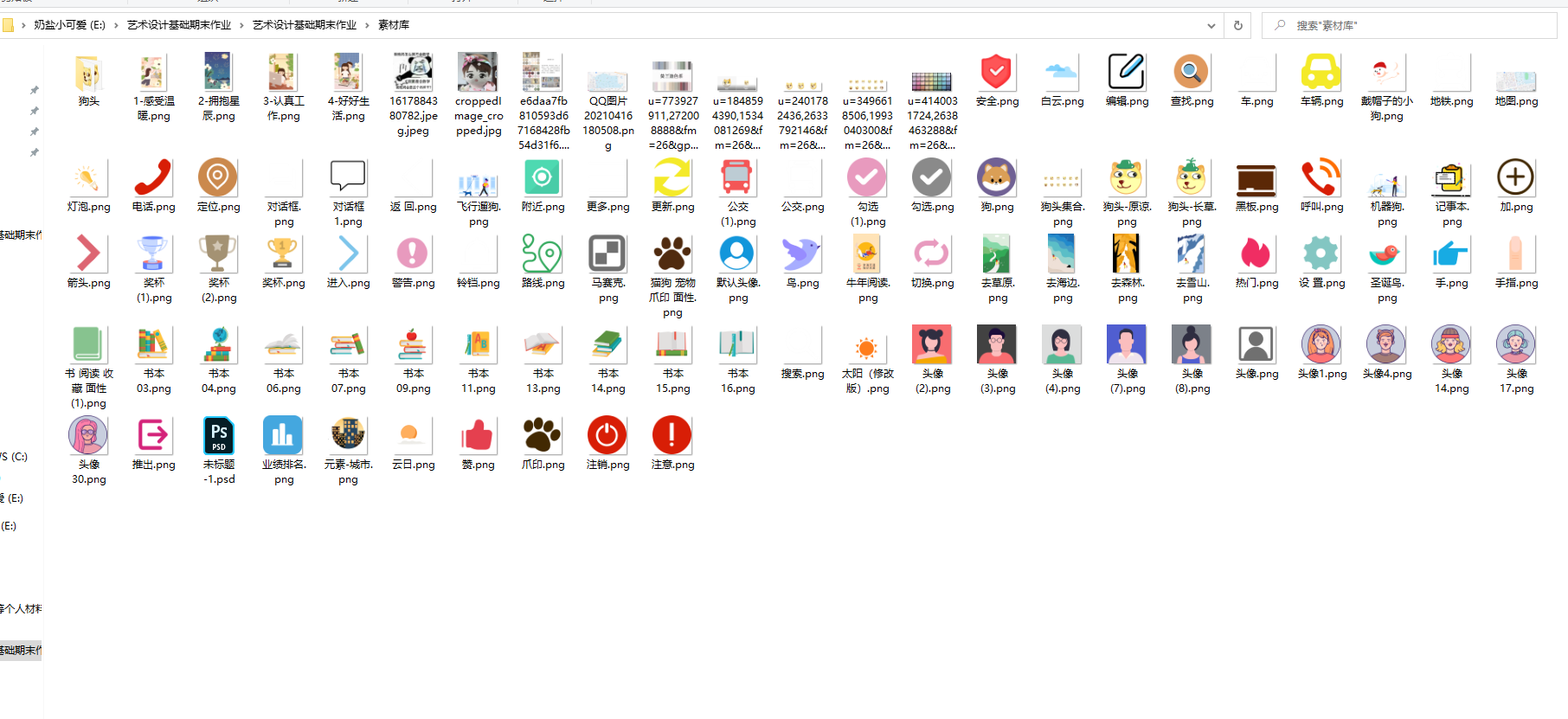This screenshot has width=1568, height=719.
Task: Select the 注意.png exclamation file
Action: tap(672, 436)
